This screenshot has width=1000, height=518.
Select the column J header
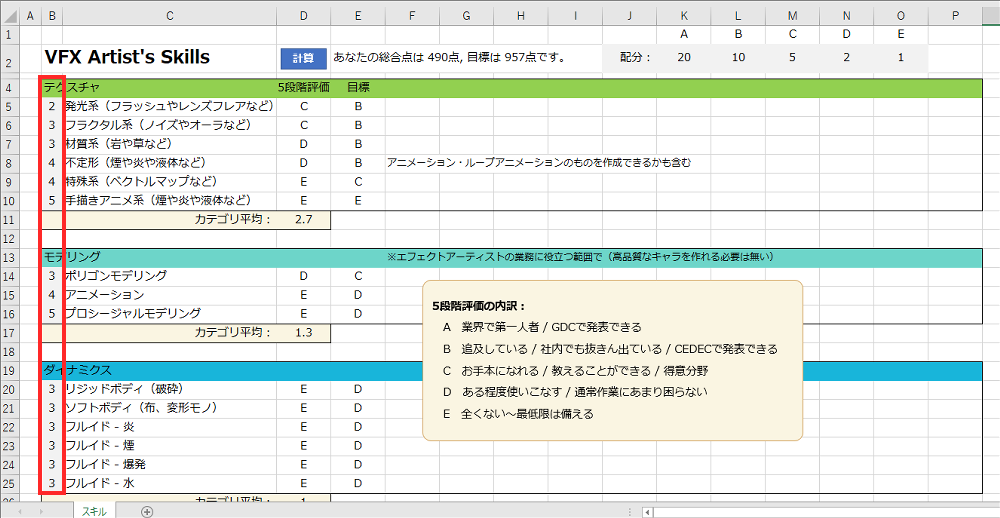(629, 17)
